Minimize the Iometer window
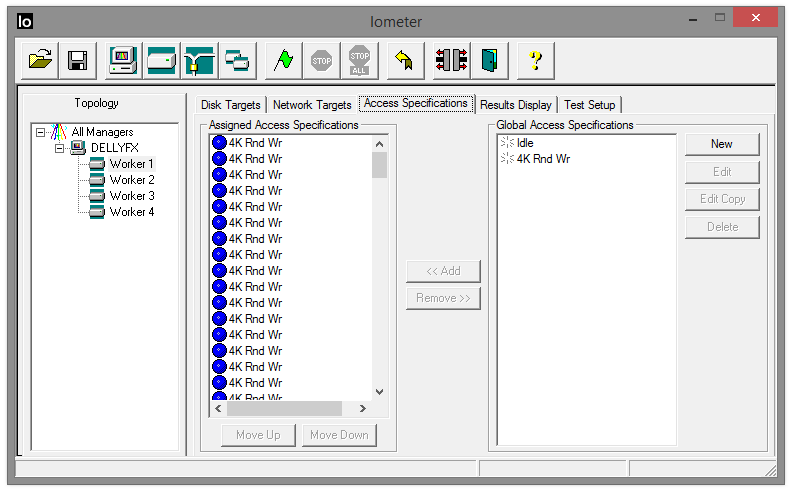The width and height of the screenshot is (789, 492). [693, 19]
